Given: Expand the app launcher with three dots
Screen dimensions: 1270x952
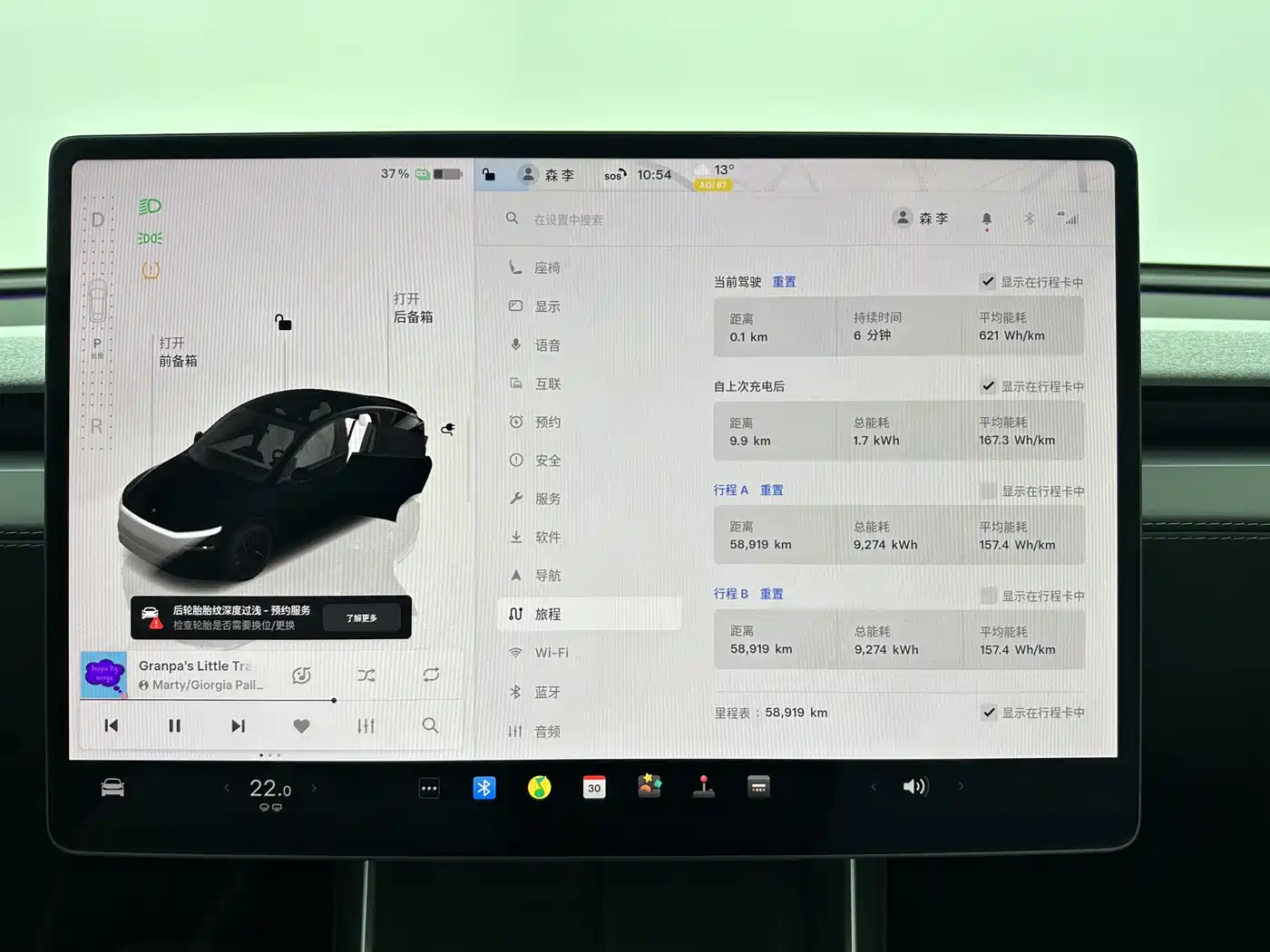Looking at the screenshot, I should (429, 787).
